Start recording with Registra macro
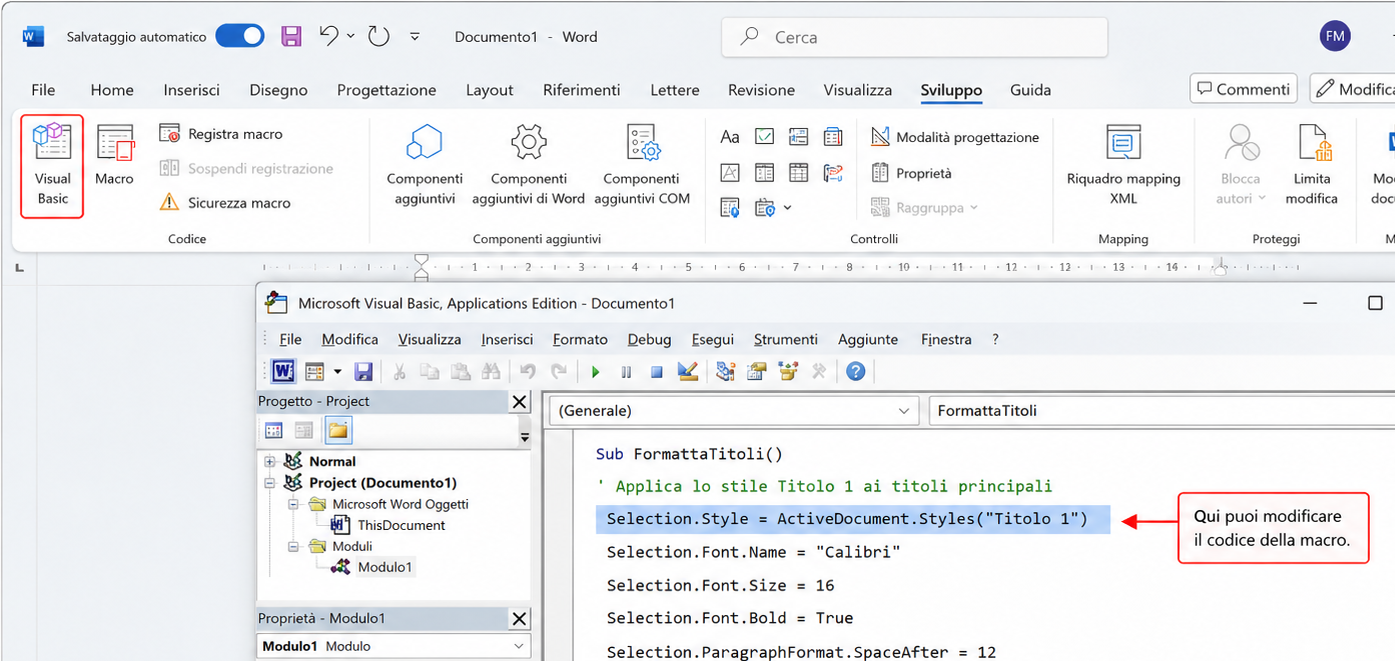This screenshot has width=1395, height=661. 221,134
